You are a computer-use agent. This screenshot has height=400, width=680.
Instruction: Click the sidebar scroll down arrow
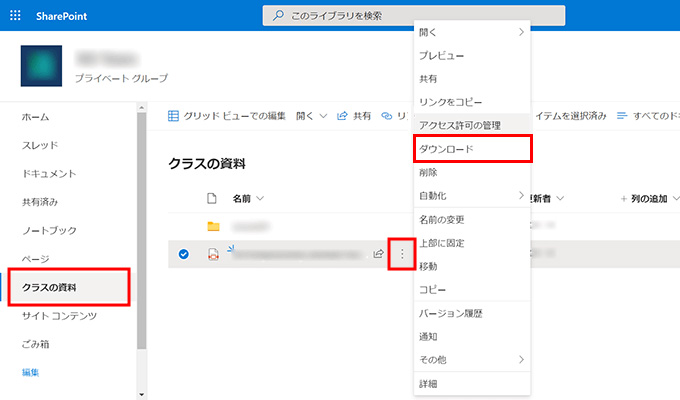141,394
